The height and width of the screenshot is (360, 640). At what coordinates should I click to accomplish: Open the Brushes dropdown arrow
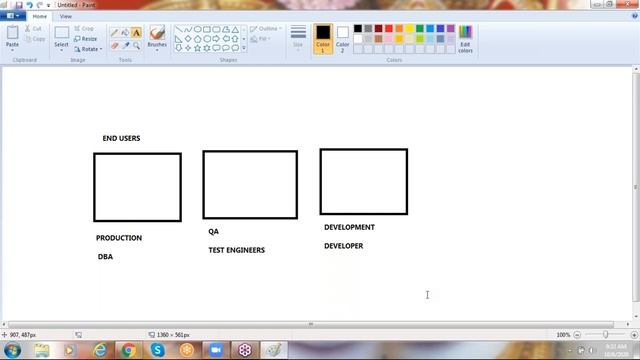click(x=157, y=50)
